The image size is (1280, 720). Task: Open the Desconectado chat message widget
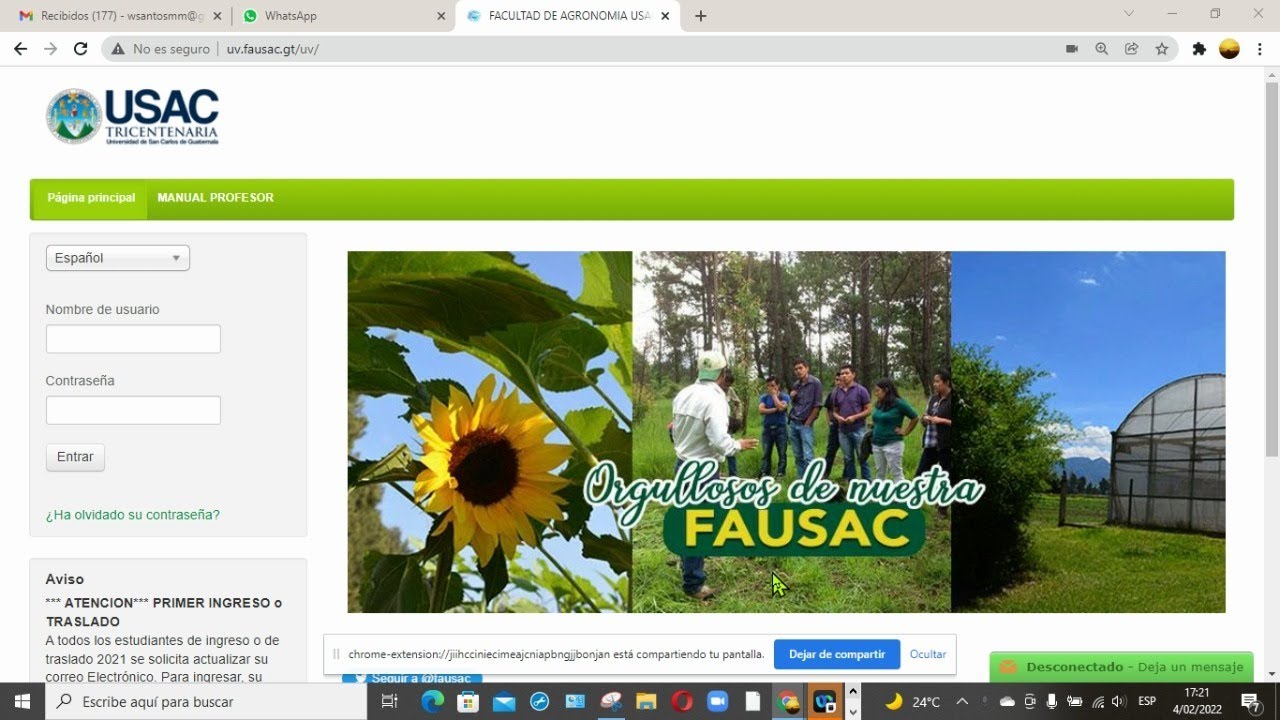pyautogui.click(x=1121, y=667)
